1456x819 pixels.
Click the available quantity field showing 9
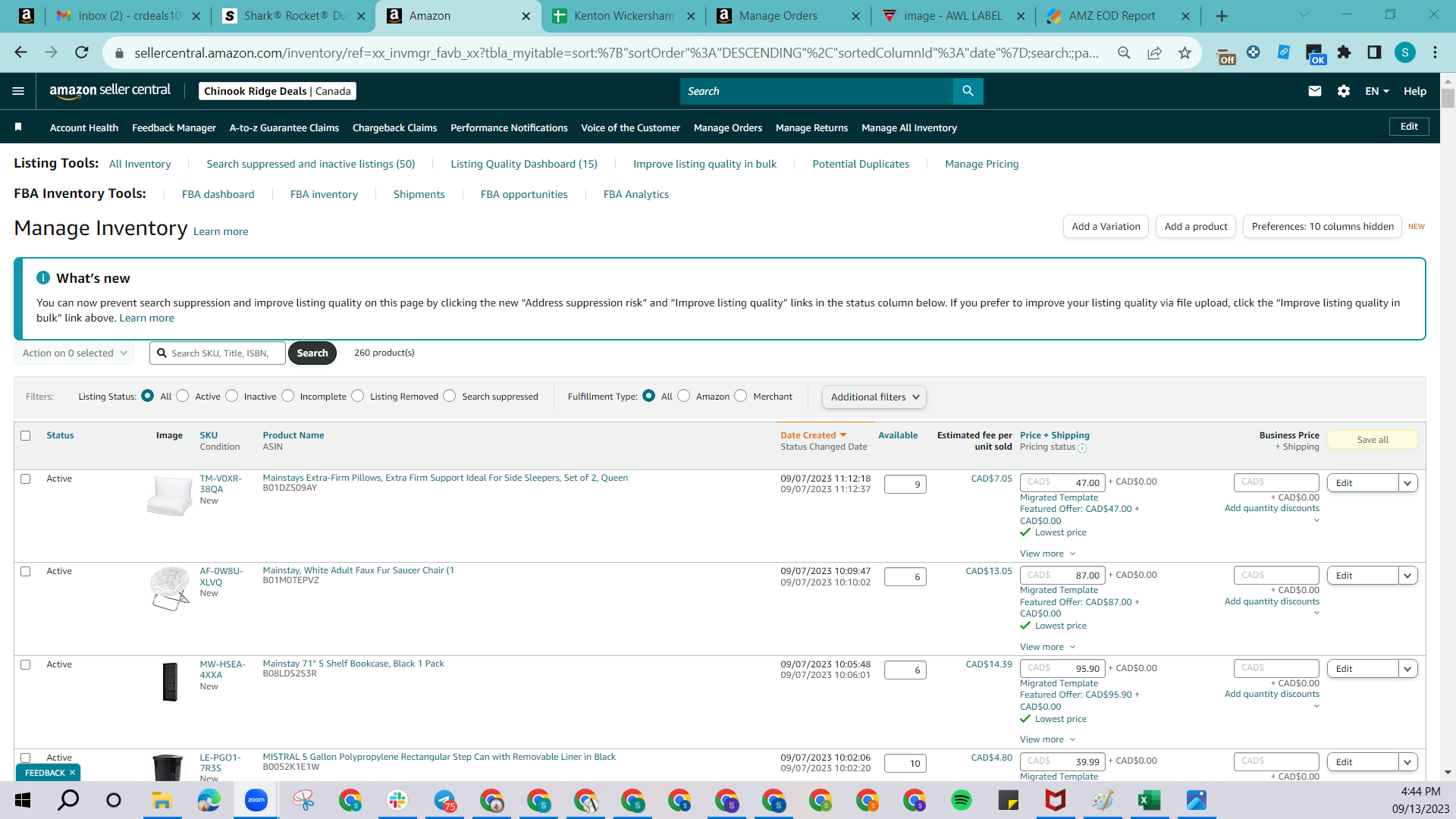tap(905, 484)
